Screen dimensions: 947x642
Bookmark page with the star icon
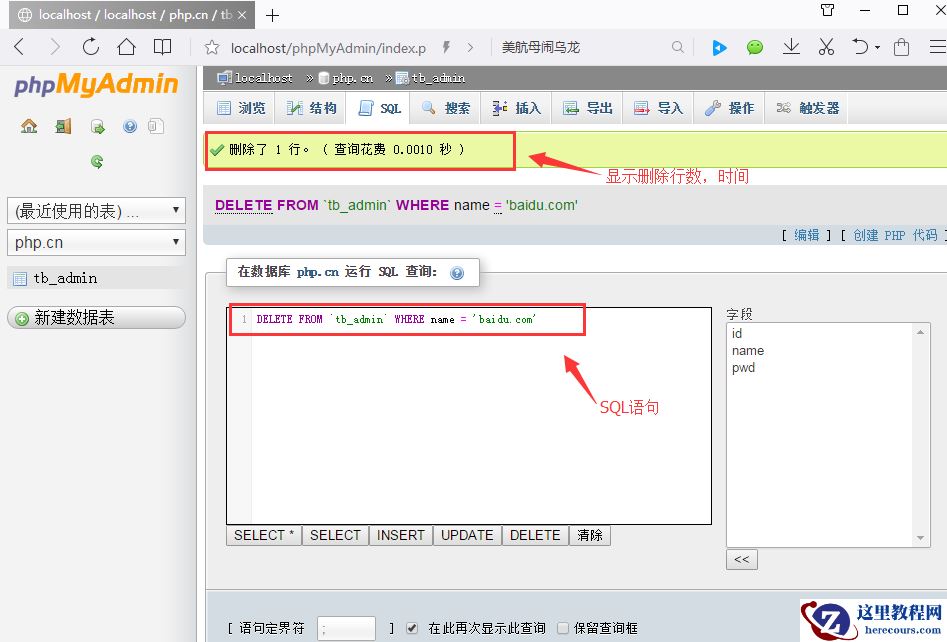(x=211, y=47)
